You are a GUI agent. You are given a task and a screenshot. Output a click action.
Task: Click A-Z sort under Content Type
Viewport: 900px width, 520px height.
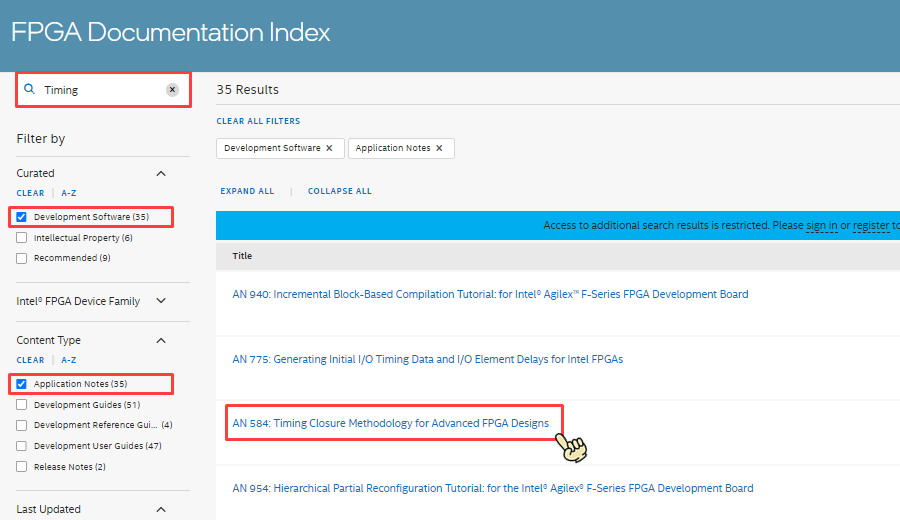[69, 360]
